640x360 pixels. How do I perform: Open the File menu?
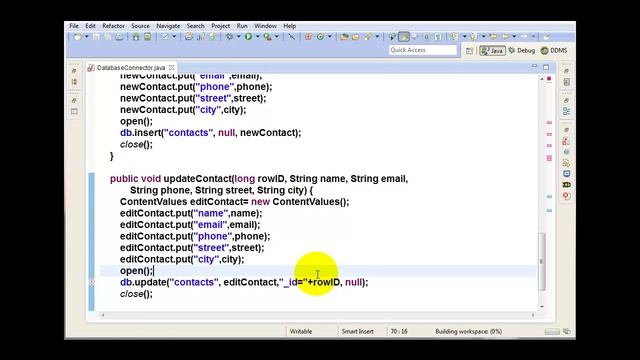pos(74,26)
